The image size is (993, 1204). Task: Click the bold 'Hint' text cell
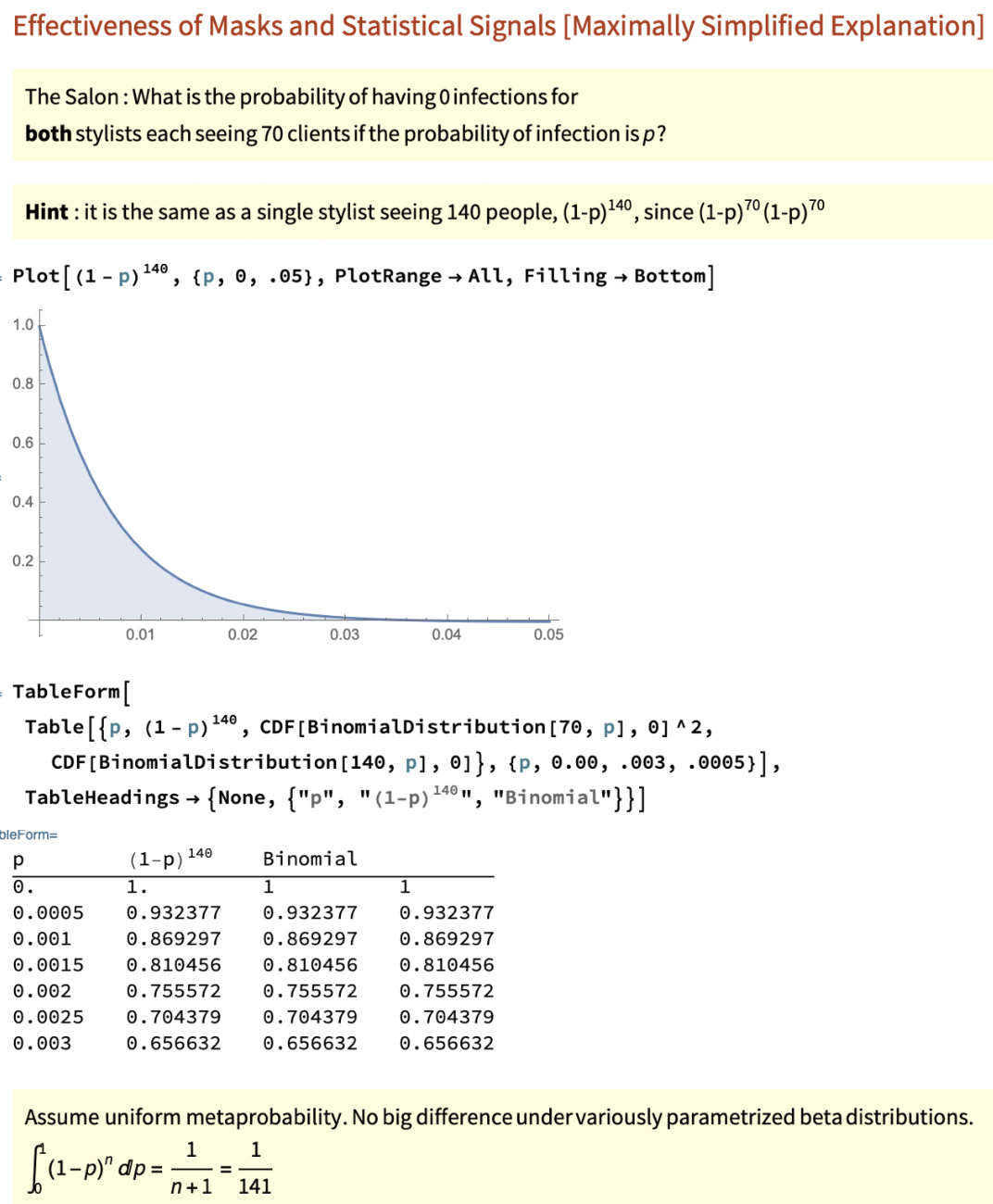(x=46, y=212)
